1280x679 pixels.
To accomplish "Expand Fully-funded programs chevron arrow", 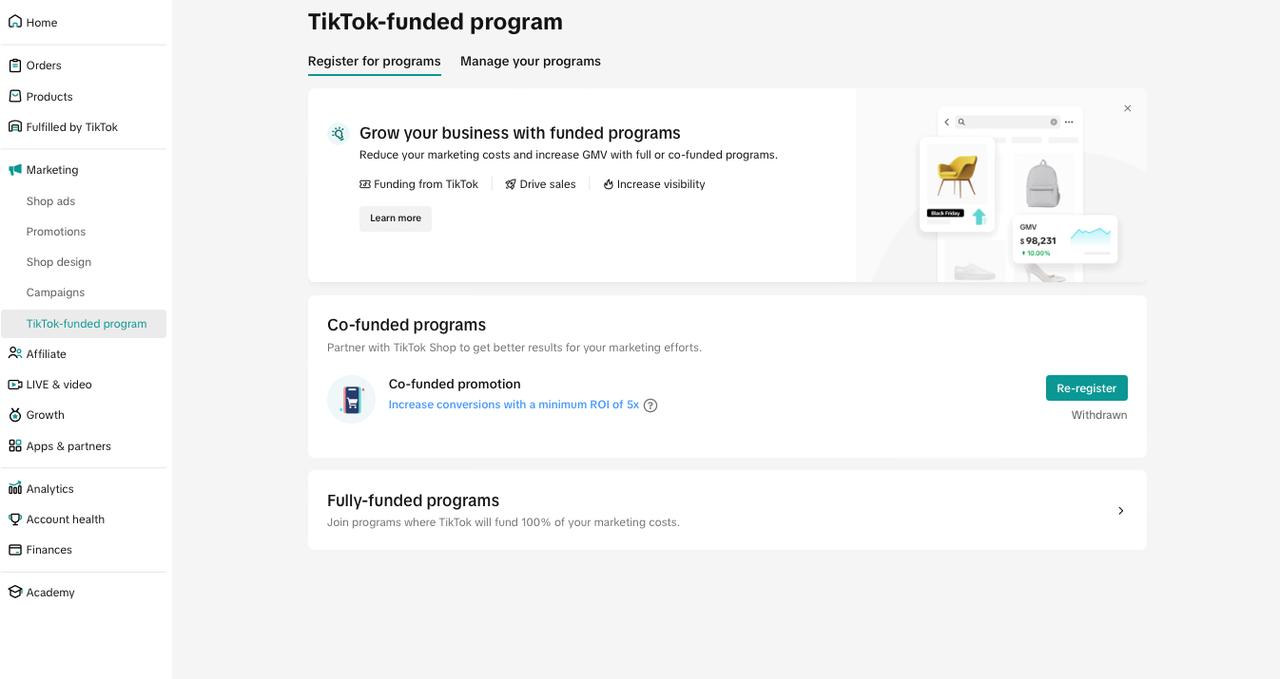I will [x=1120, y=511].
